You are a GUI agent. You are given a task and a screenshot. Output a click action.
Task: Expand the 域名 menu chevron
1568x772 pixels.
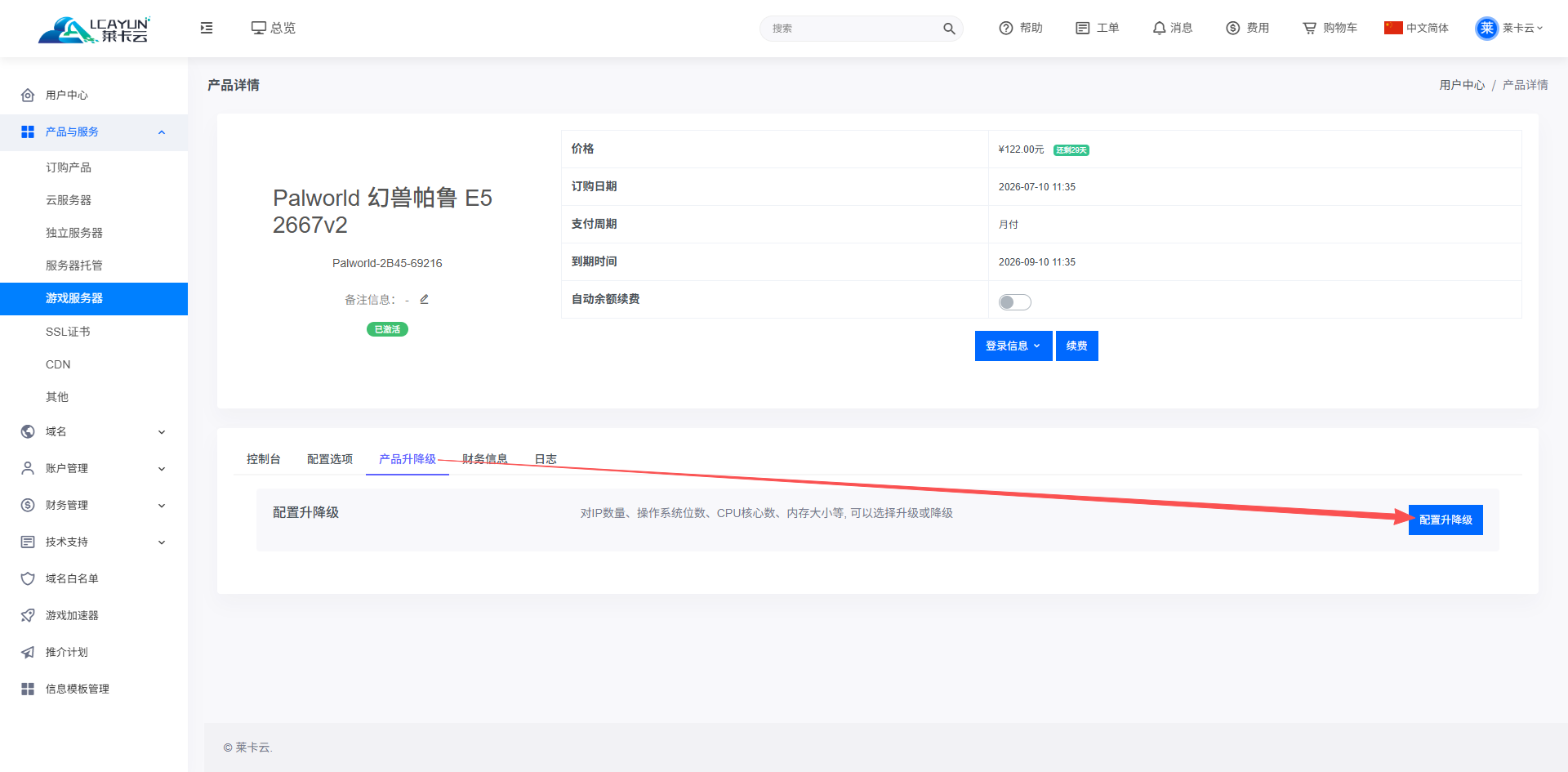point(162,432)
